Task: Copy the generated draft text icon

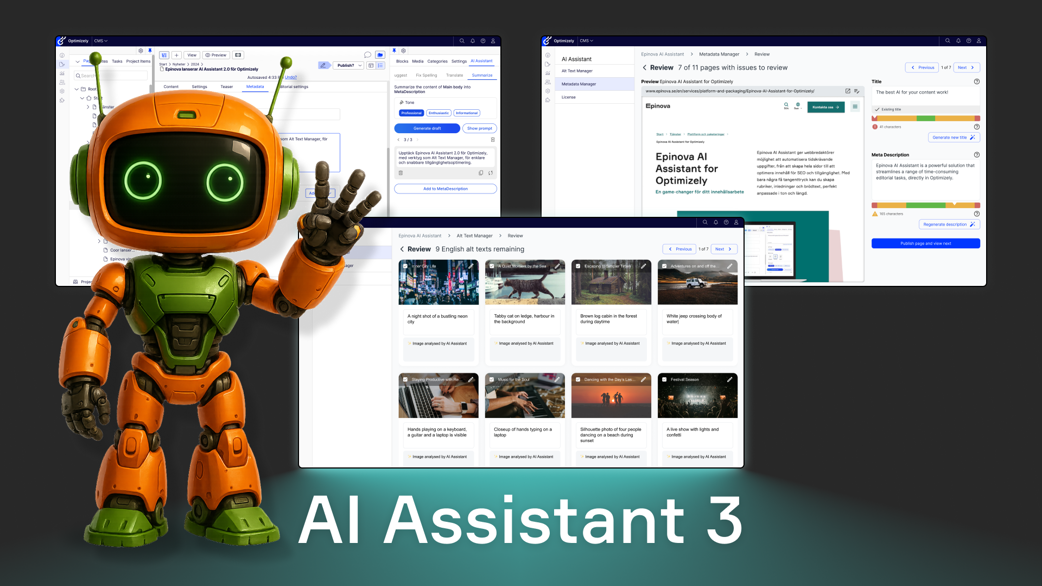Action: [x=481, y=173]
